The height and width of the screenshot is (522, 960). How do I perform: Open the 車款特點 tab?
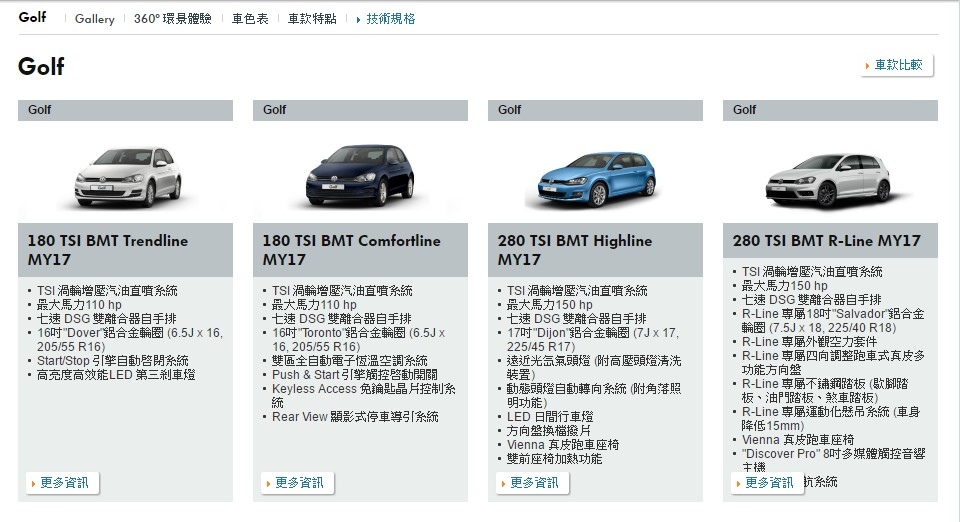(x=312, y=19)
